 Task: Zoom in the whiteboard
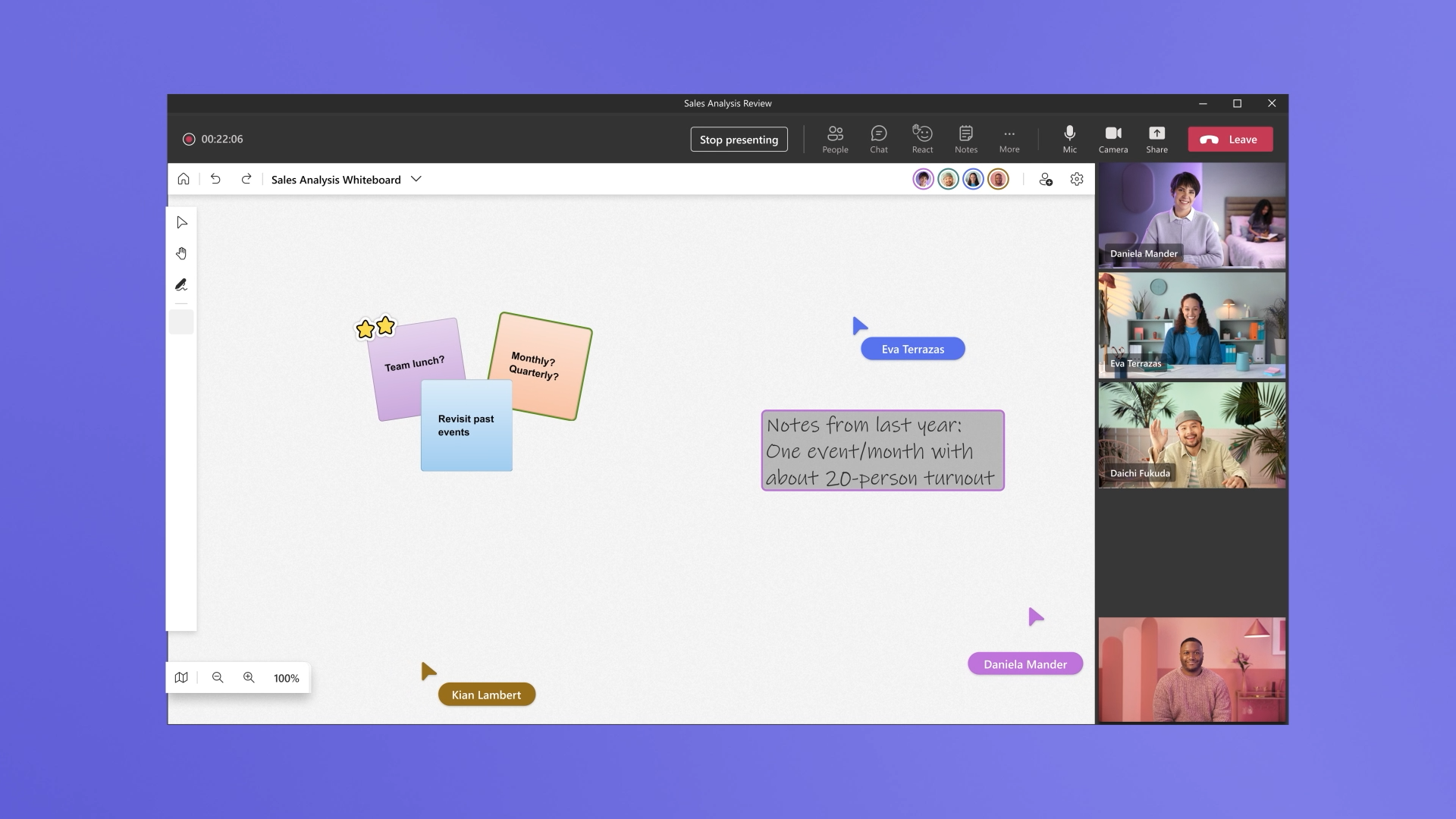pos(249,678)
